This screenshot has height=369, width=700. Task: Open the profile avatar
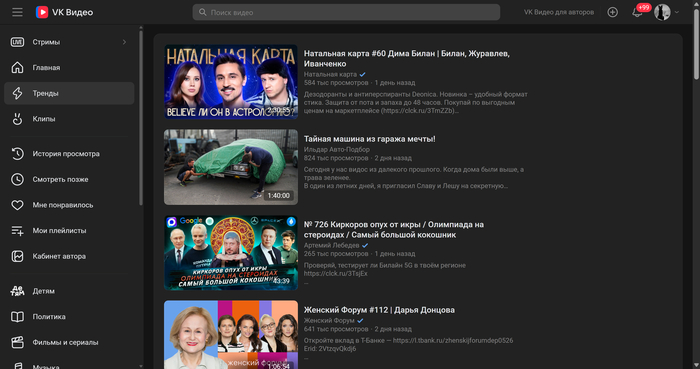coord(662,12)
